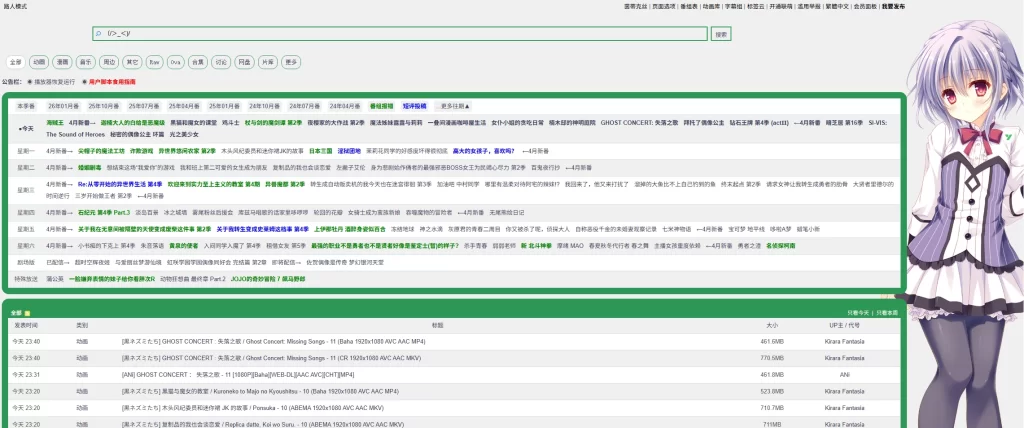Select the 25年01月番 season tab
The image size is (1024, 428).
224,106
